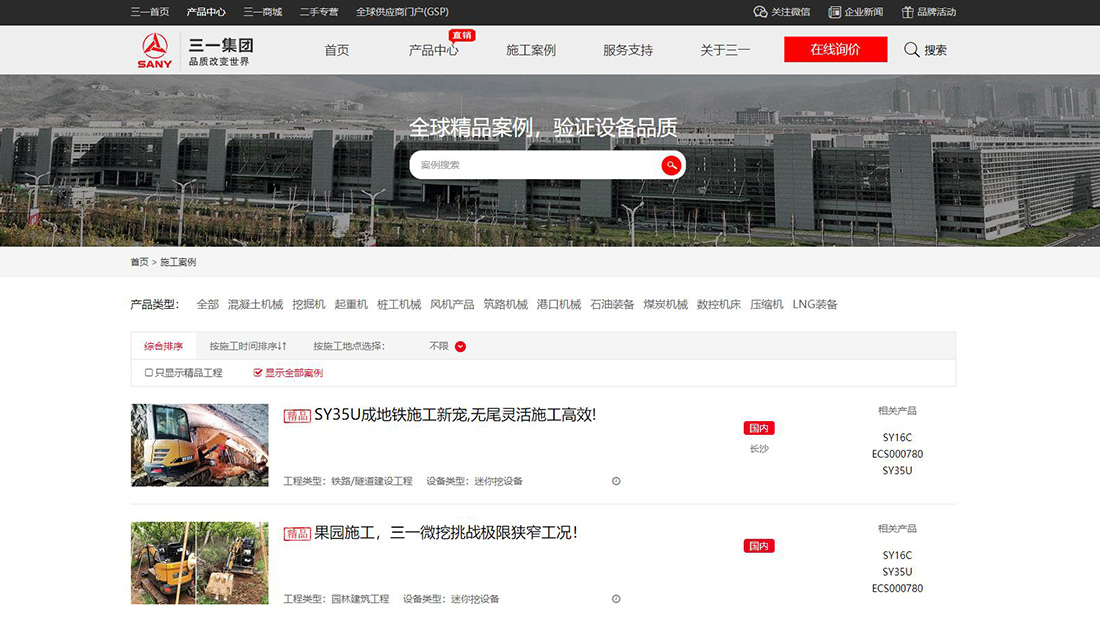
Task: Open 关于三一 in main navigation
Action: click(725, 51)
